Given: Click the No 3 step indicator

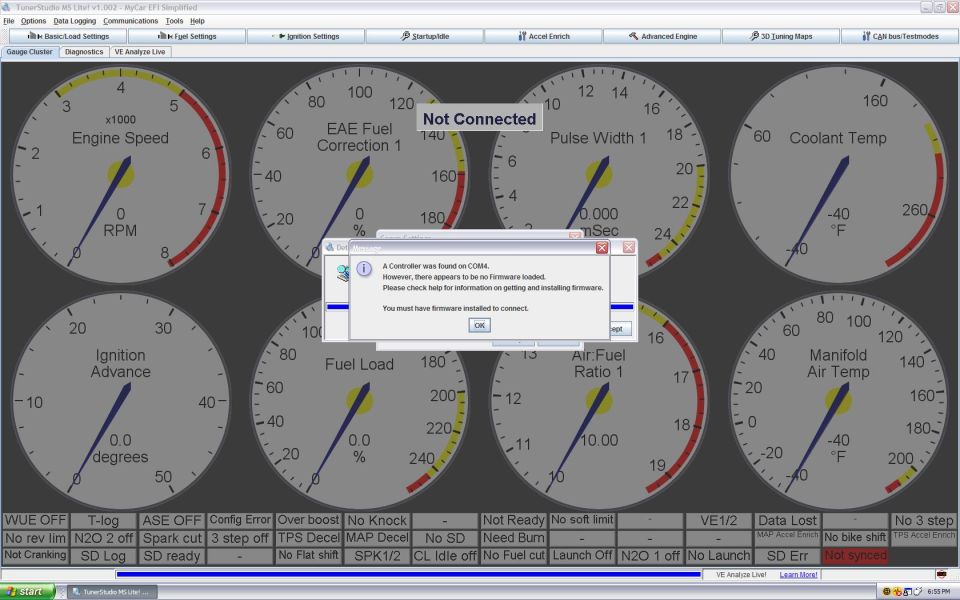Looking at the screenshot, I should click(x=923, y=520).
